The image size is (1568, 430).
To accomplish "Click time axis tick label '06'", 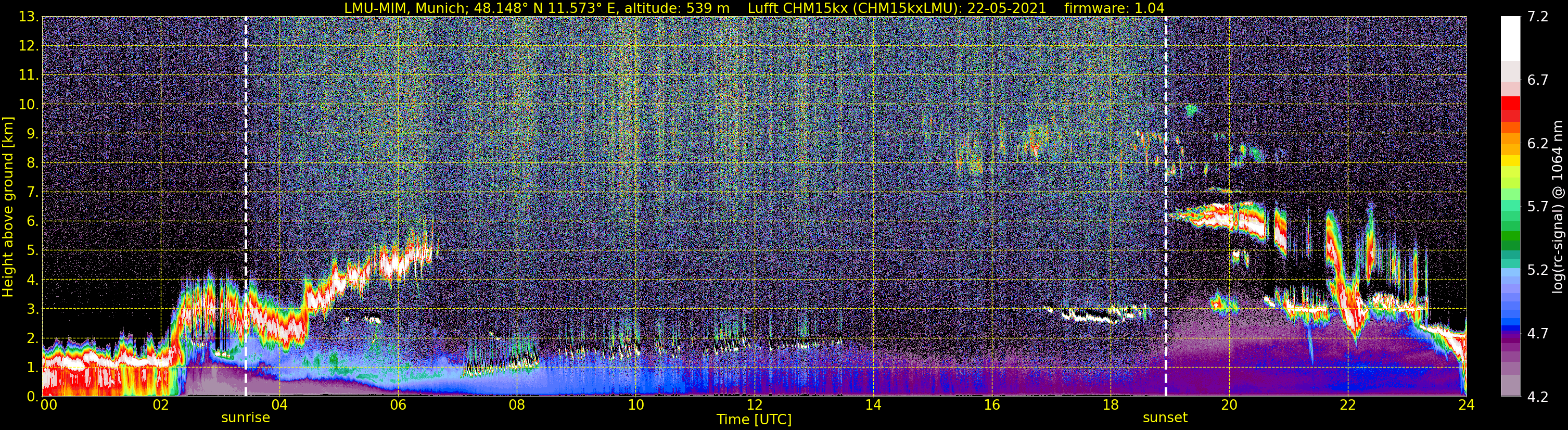I will point(398,405).
